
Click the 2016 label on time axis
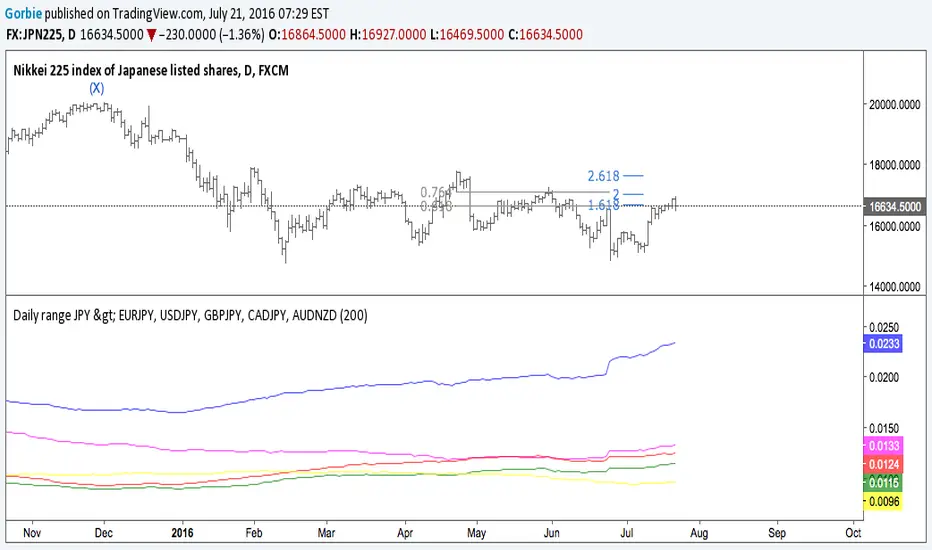click(182, 533)
